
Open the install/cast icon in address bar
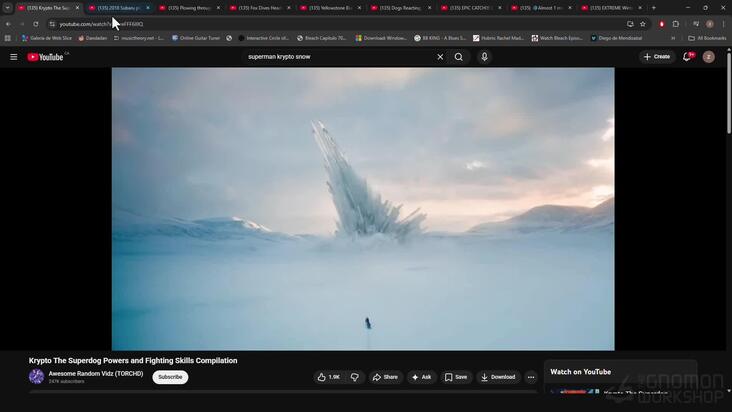[630, 24]
